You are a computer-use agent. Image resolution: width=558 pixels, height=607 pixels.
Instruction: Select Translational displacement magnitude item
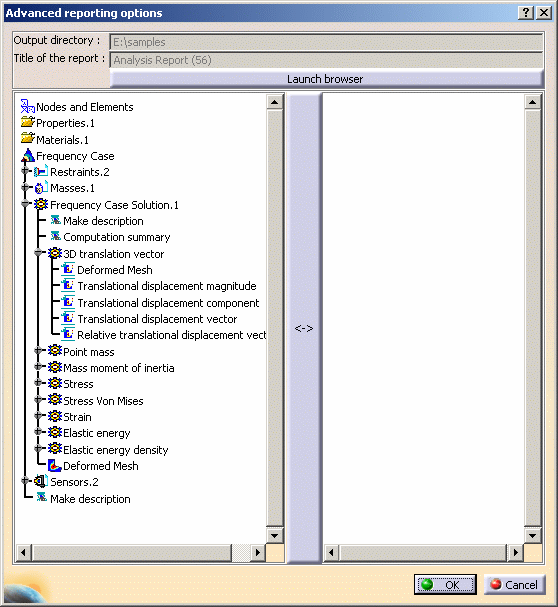pyautogui.click(x=167, y=286)
